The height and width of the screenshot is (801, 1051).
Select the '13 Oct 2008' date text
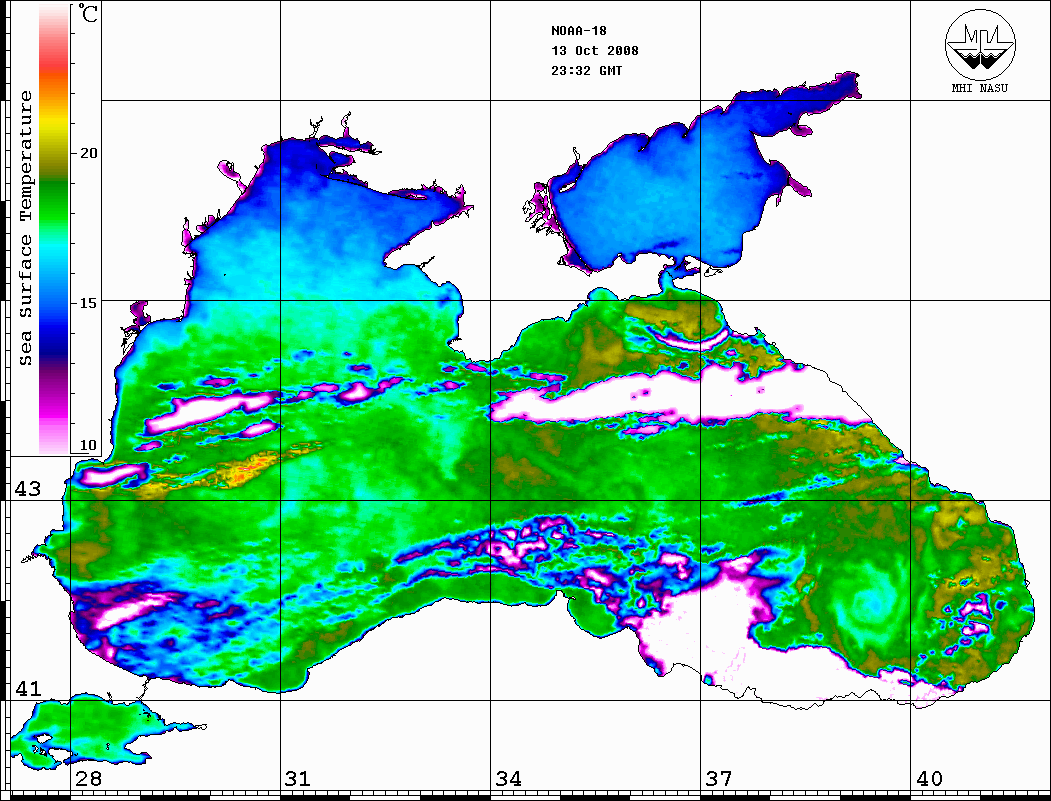tap(595, 51)
